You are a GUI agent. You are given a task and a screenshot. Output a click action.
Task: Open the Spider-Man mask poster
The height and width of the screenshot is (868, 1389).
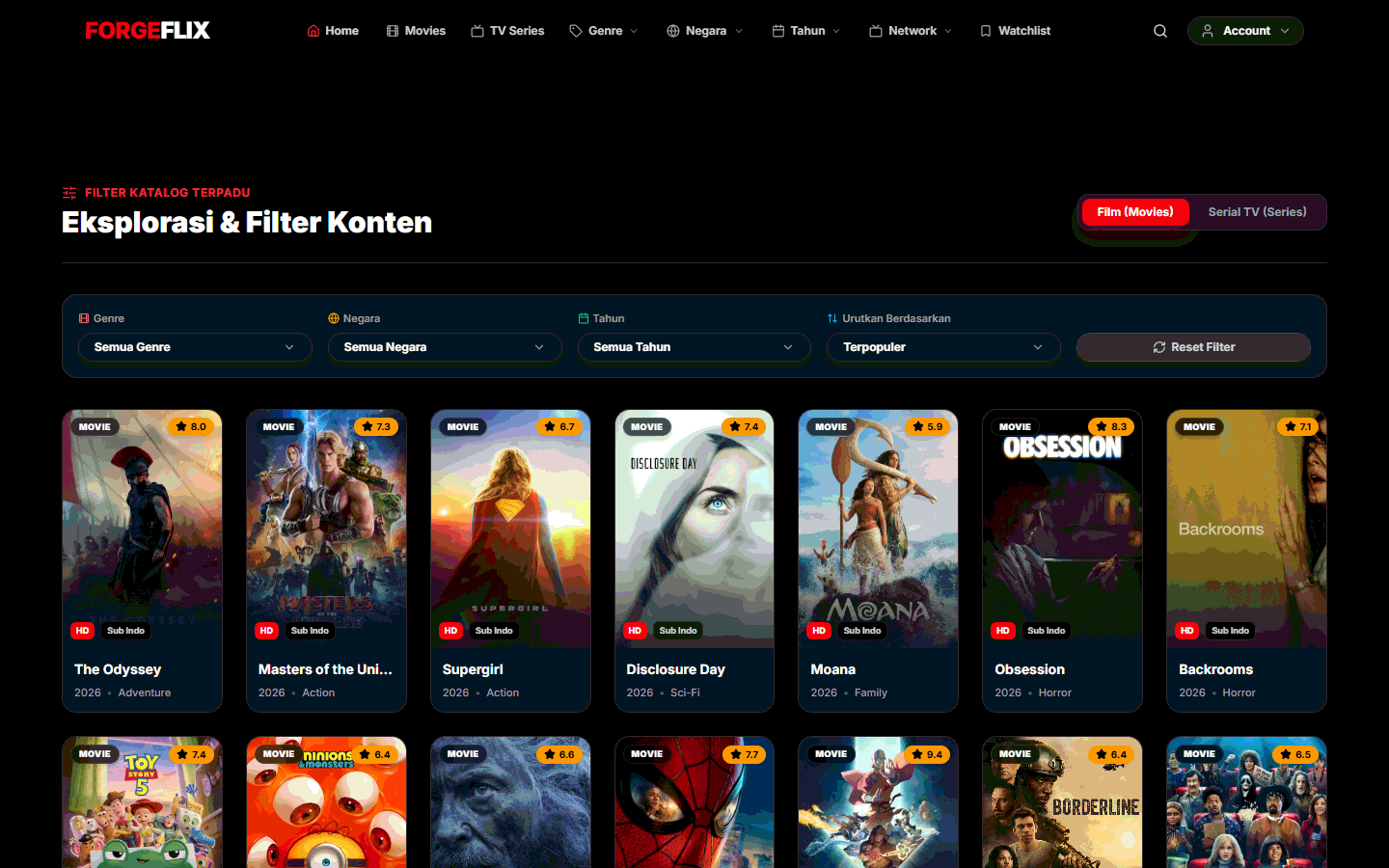point(694,802)
